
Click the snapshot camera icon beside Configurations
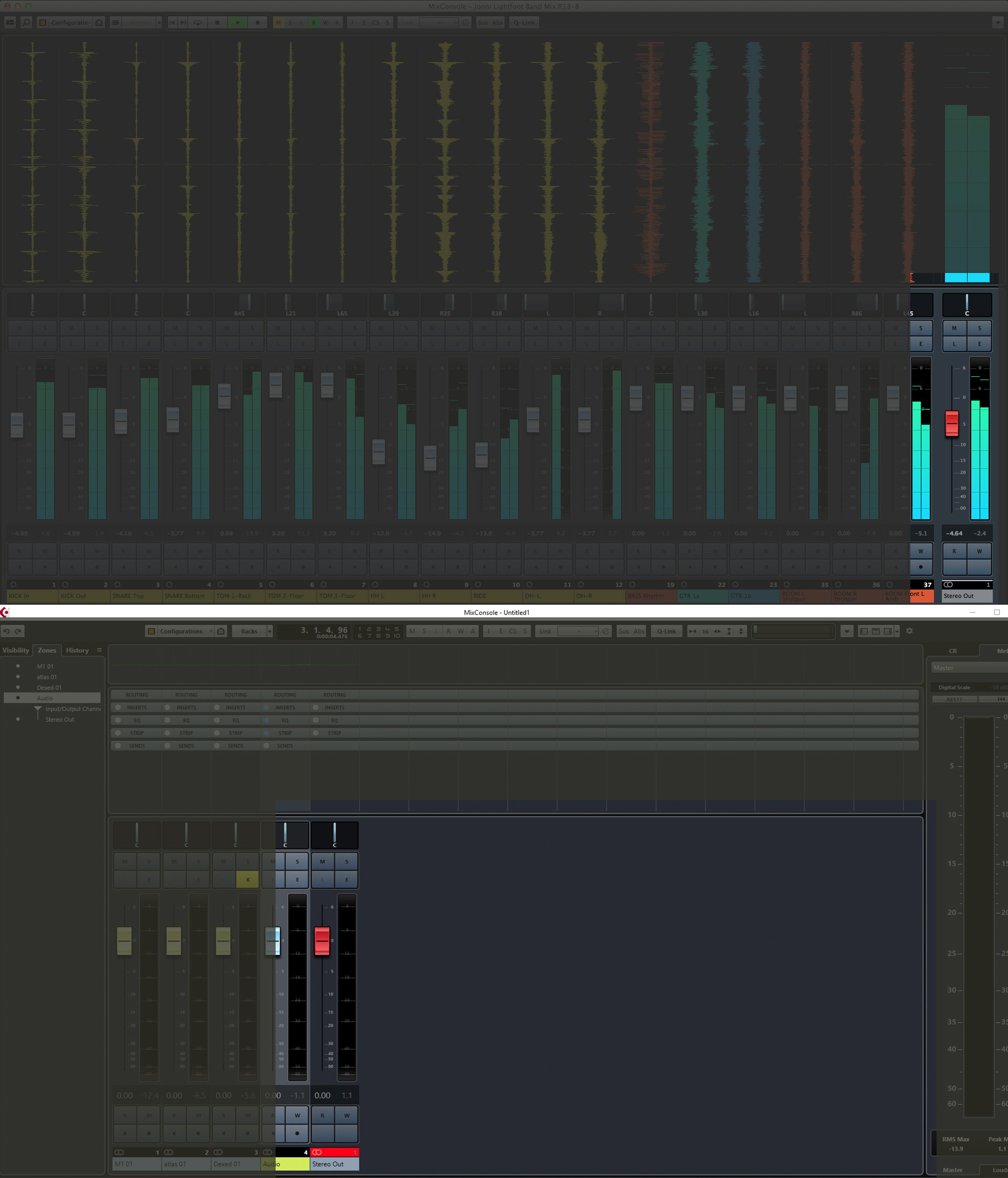tap(221, 631)
